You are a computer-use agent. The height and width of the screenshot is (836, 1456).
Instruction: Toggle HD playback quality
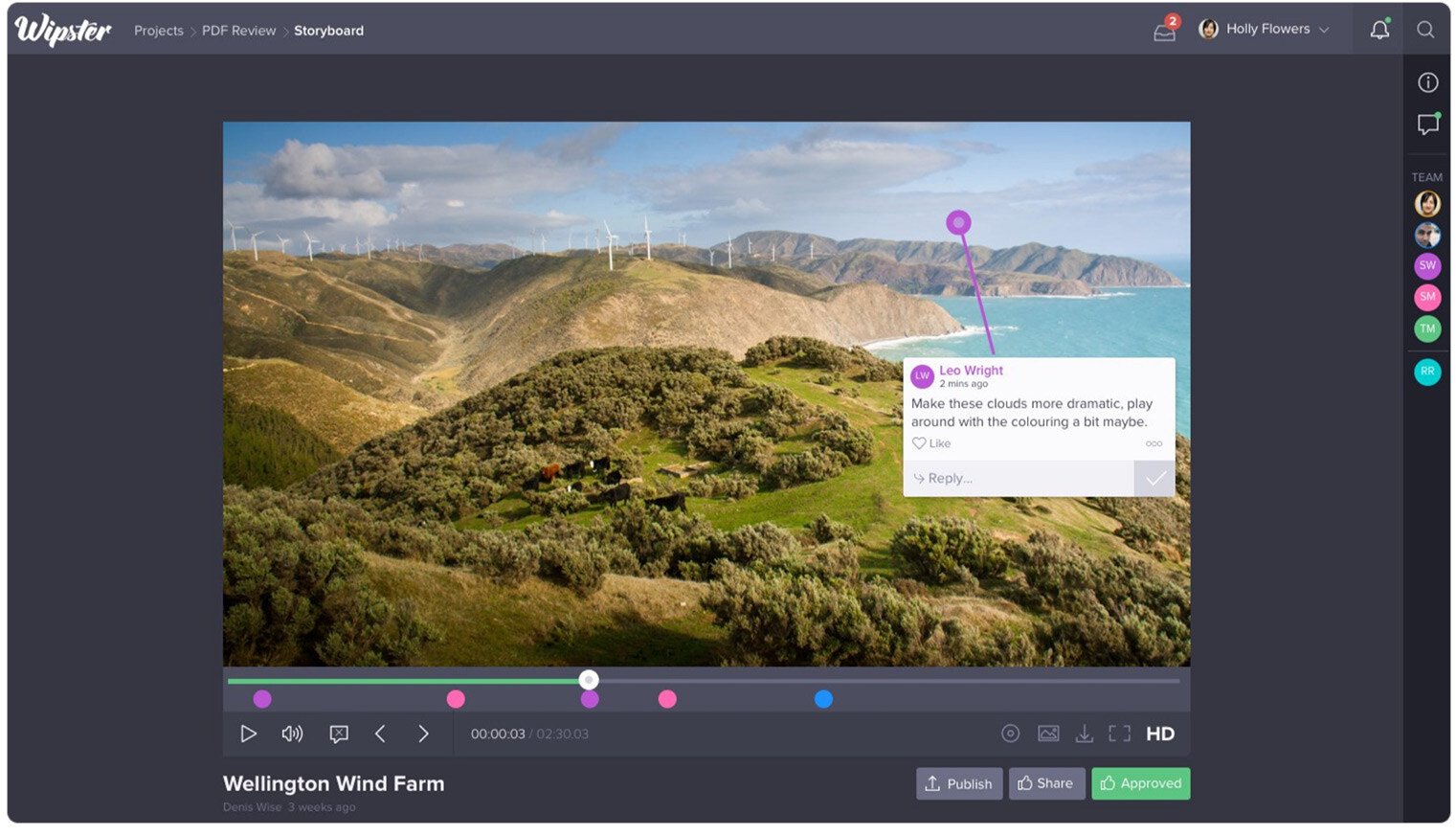click(1160, 734)
